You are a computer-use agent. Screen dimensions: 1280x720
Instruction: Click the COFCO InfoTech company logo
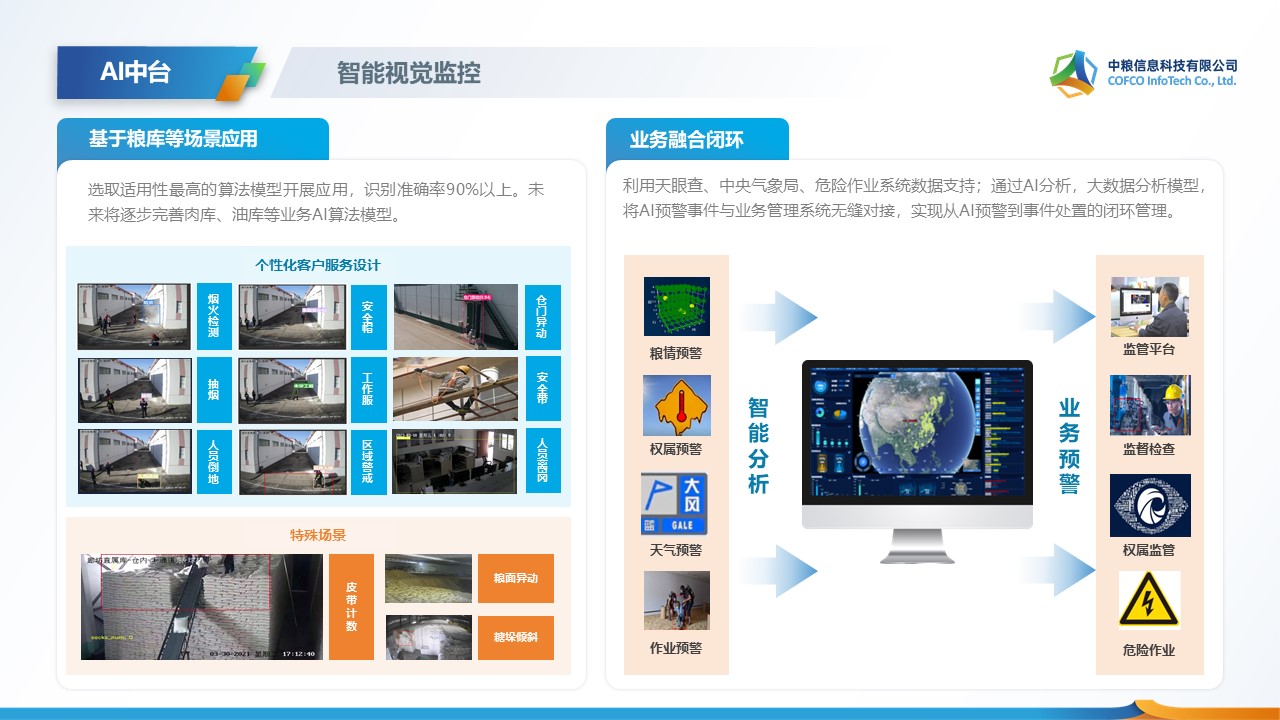(x=1072, y=73)
